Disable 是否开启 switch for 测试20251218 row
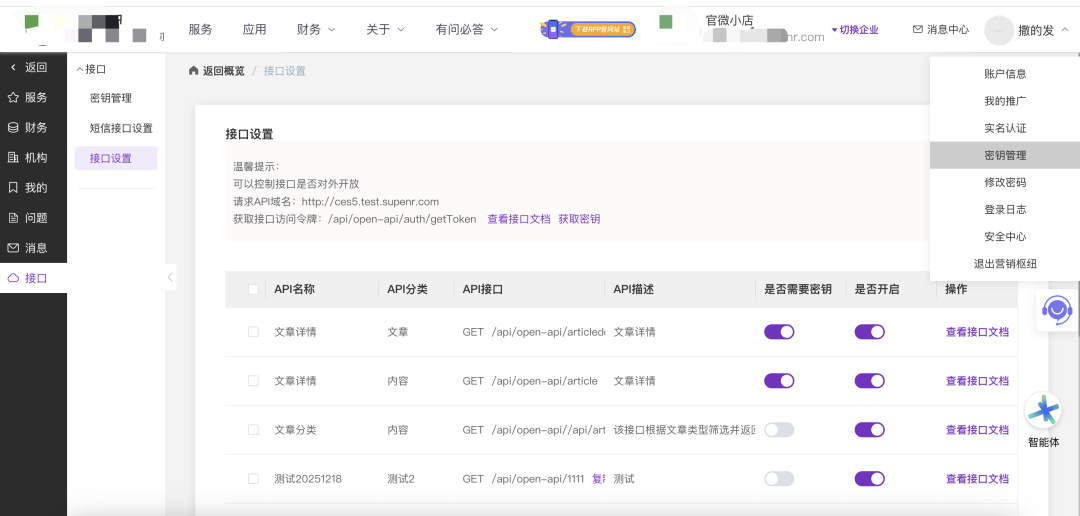This screenshot has width=1080, height=516. (x=869, y=479)
